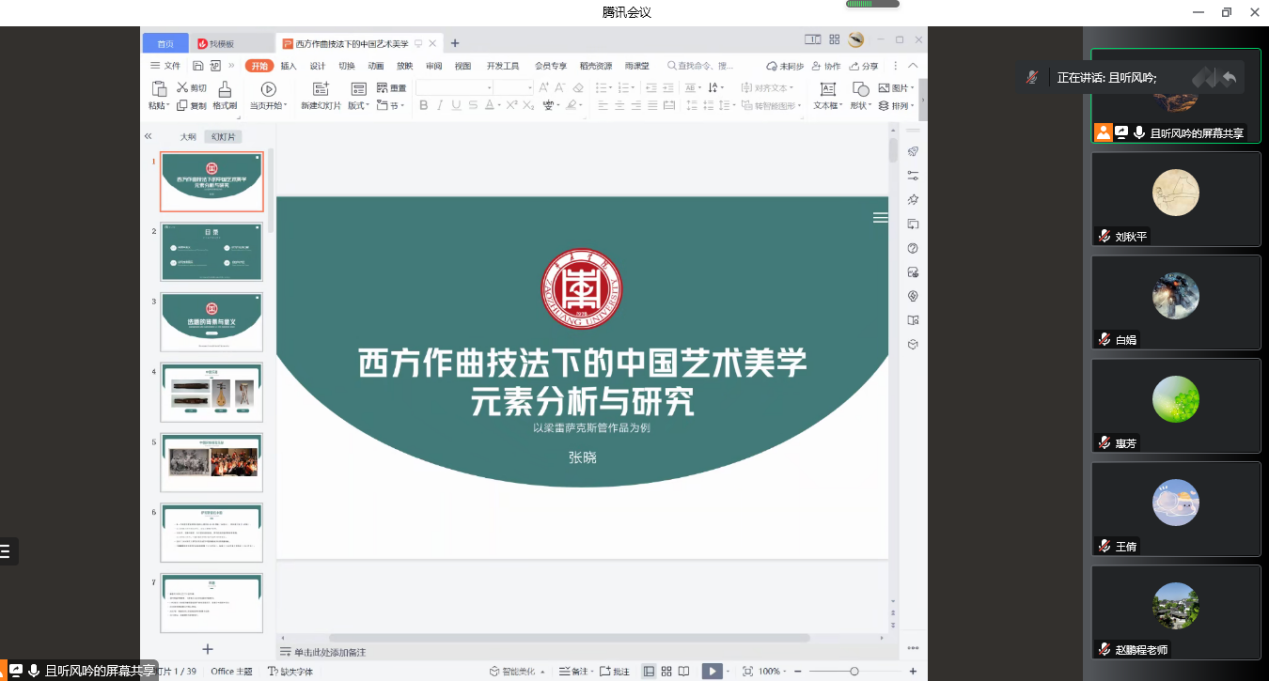Open the Insert (插入) ribbon tab
Viewport: 1269px width, 681px height.
289,66
